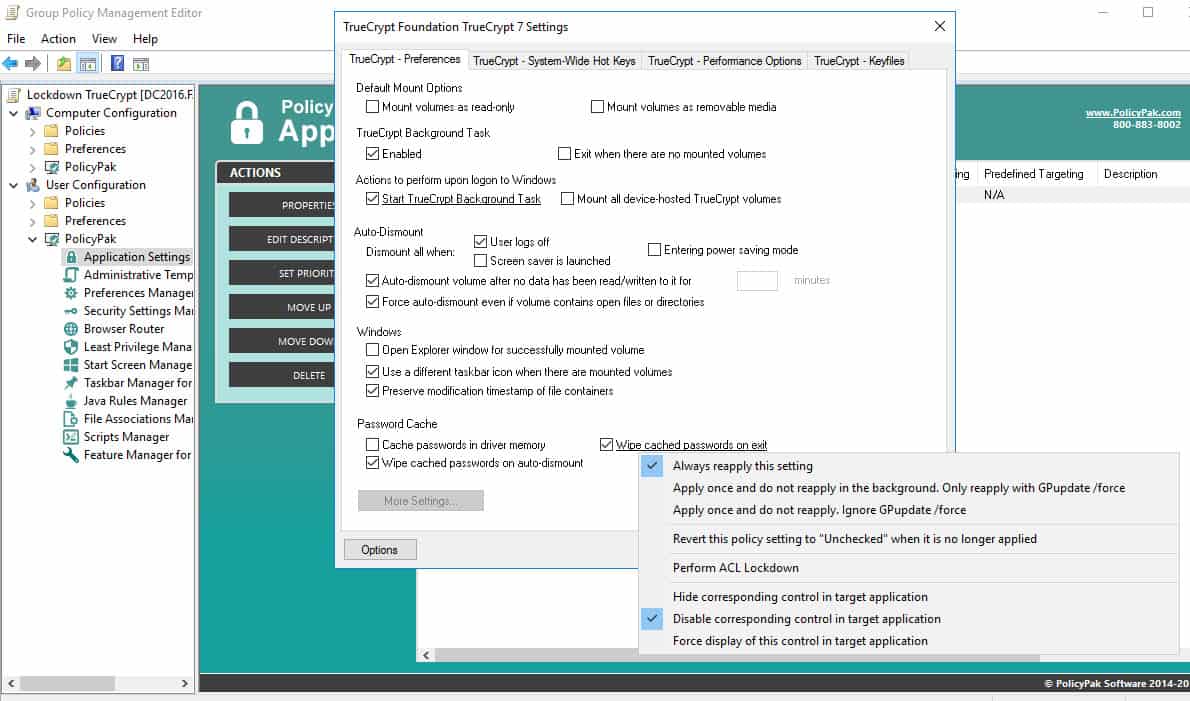
Task: Click the Scripts Manager console icon
Action: pos(71,437)
